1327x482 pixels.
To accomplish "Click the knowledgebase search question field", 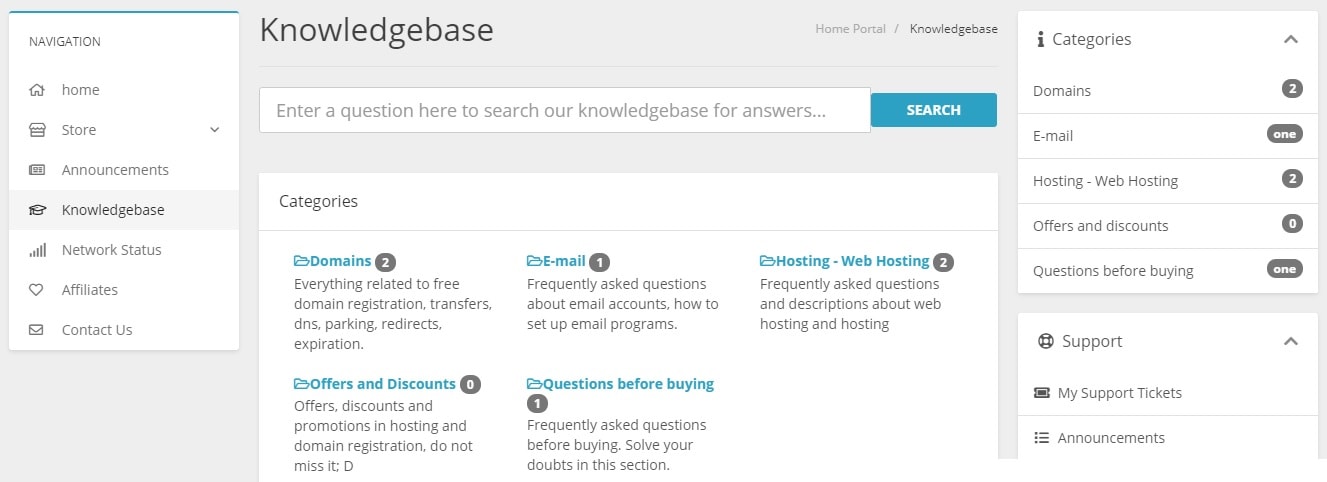I will pyautogui.click(x=565, y=110).
